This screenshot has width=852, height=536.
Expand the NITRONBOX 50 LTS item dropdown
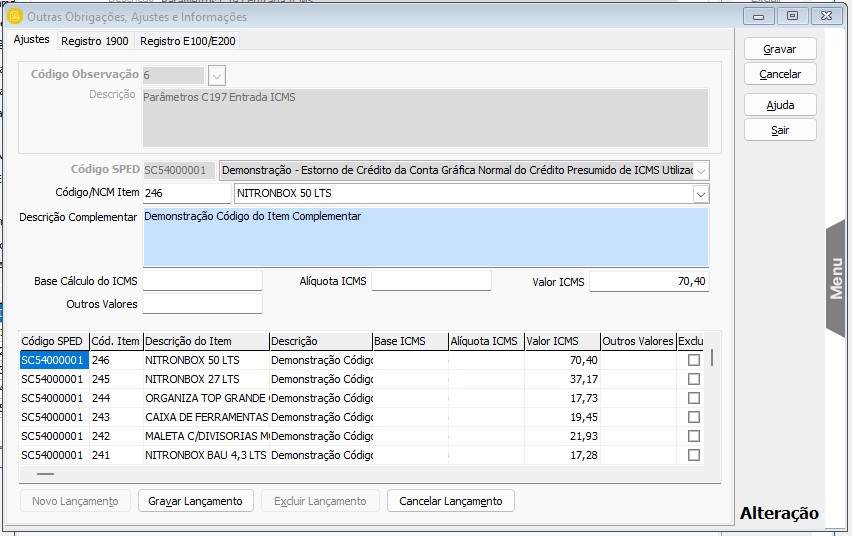point(700,194)
